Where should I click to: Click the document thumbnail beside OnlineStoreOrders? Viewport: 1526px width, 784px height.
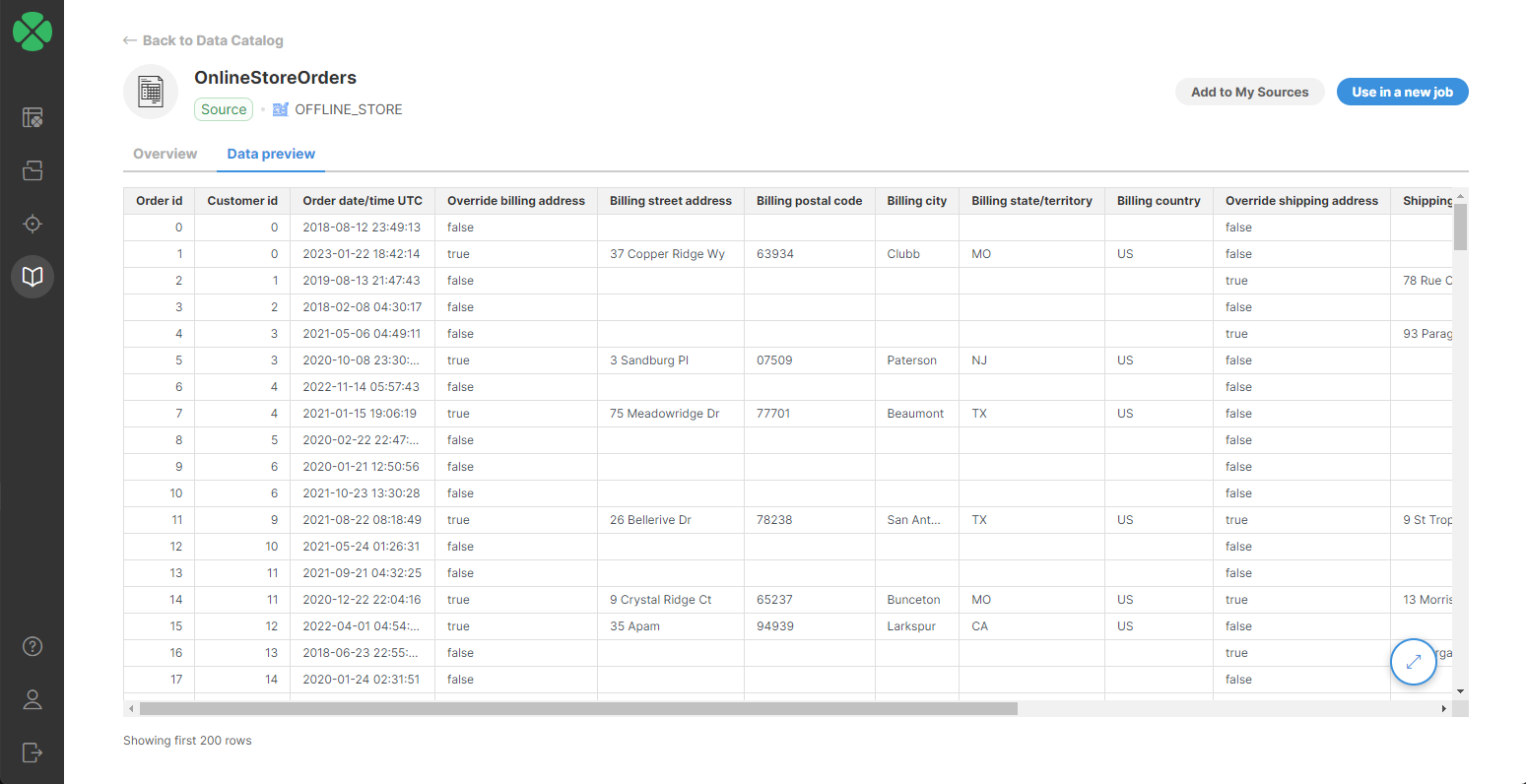[151, 91]
